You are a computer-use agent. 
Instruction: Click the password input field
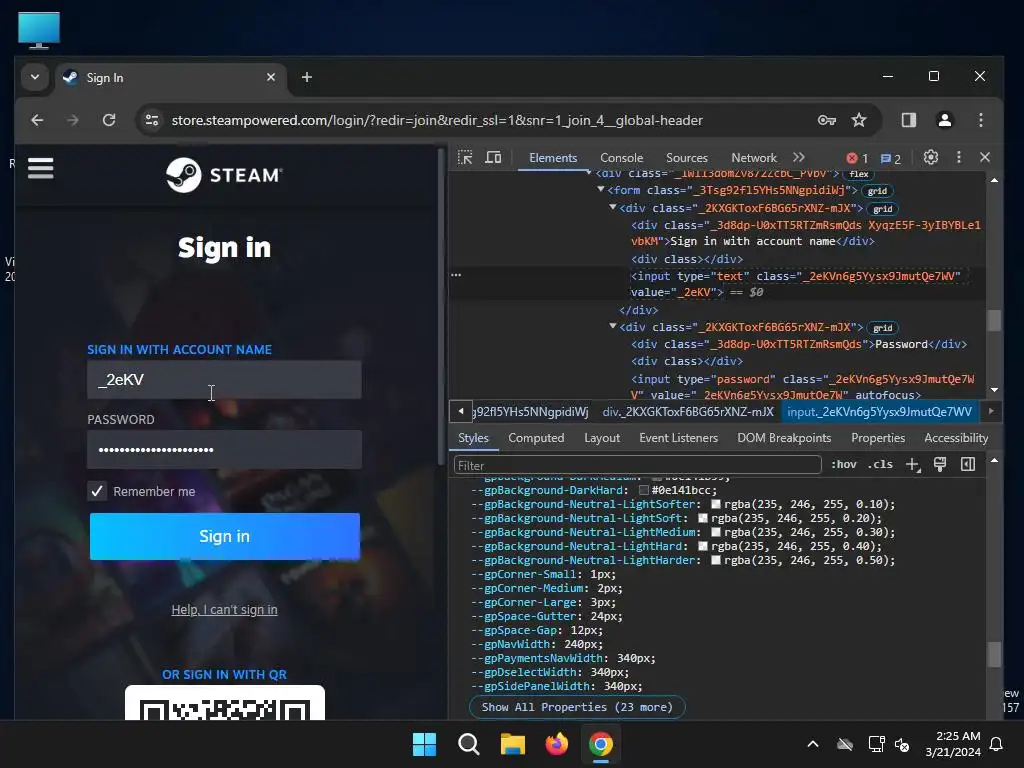(224, 449)
